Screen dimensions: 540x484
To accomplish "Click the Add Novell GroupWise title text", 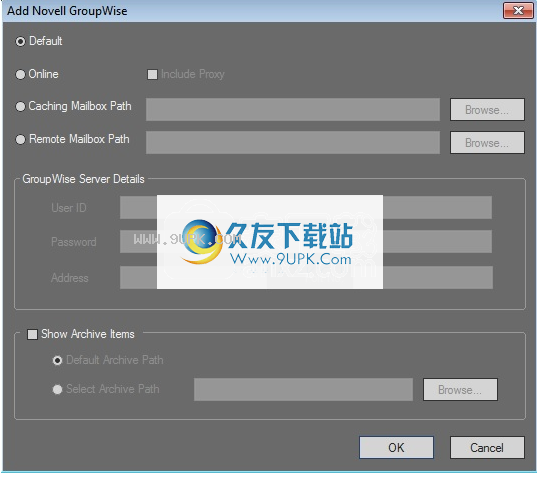I will click(x=67, y=11).
